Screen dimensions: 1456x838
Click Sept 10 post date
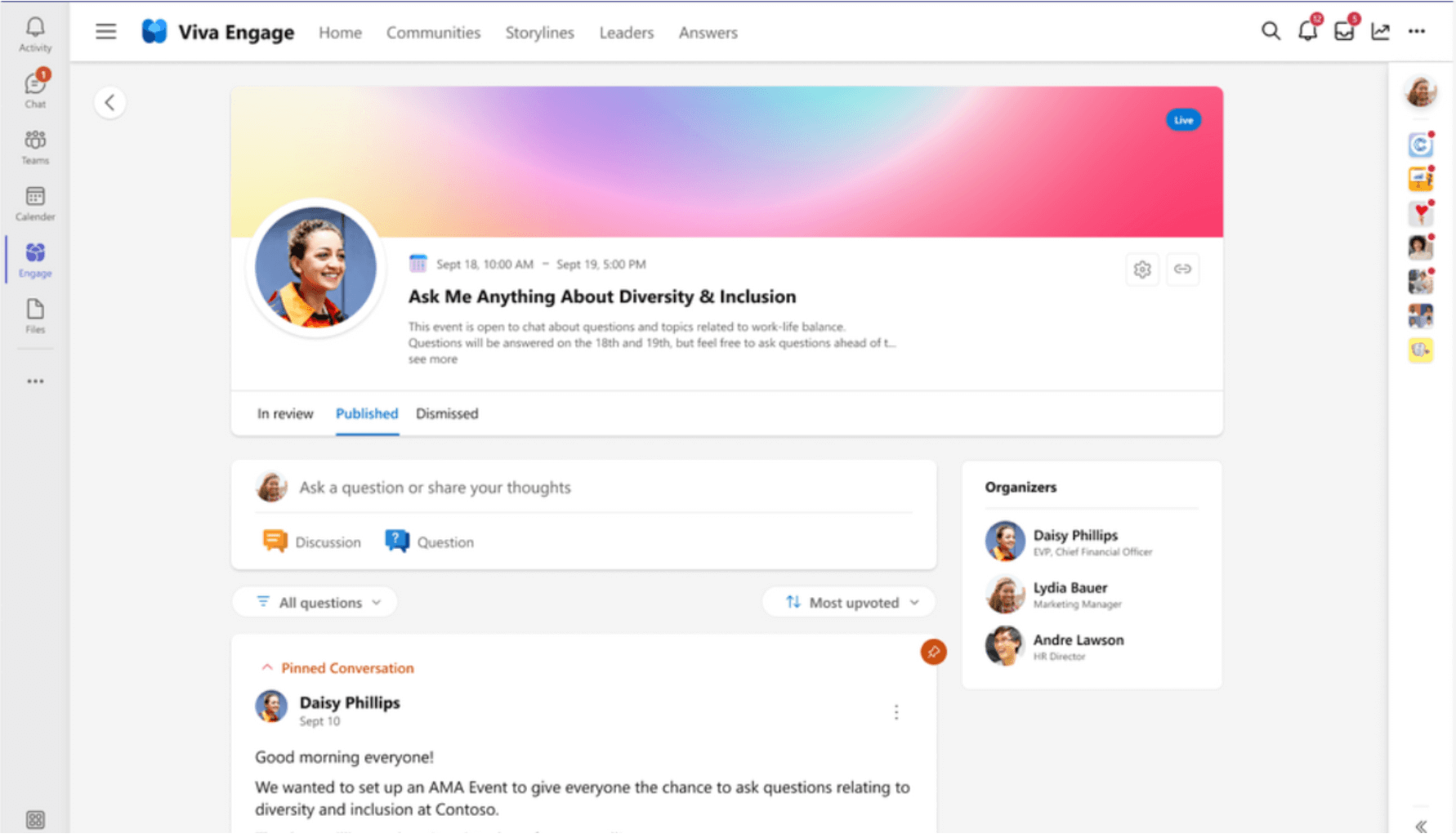tap(319, 721)
